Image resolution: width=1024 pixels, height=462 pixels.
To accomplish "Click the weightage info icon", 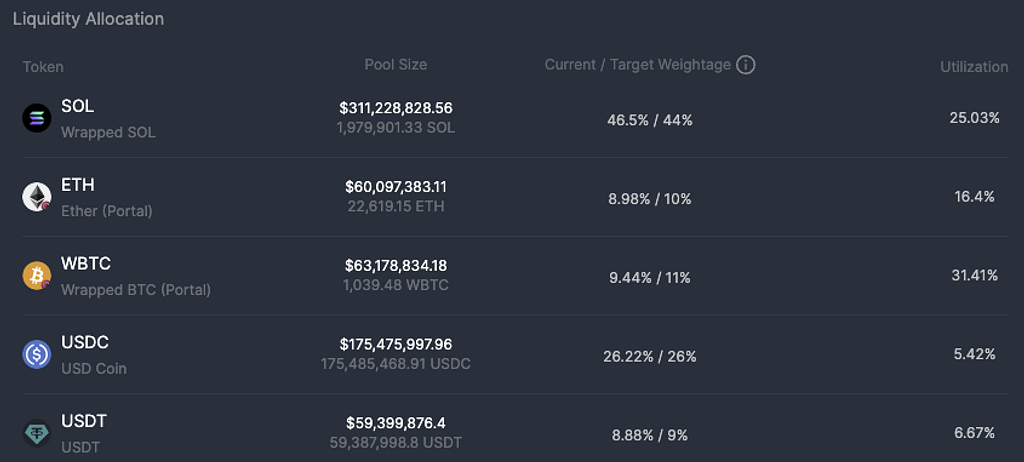I will pos(746,65).
